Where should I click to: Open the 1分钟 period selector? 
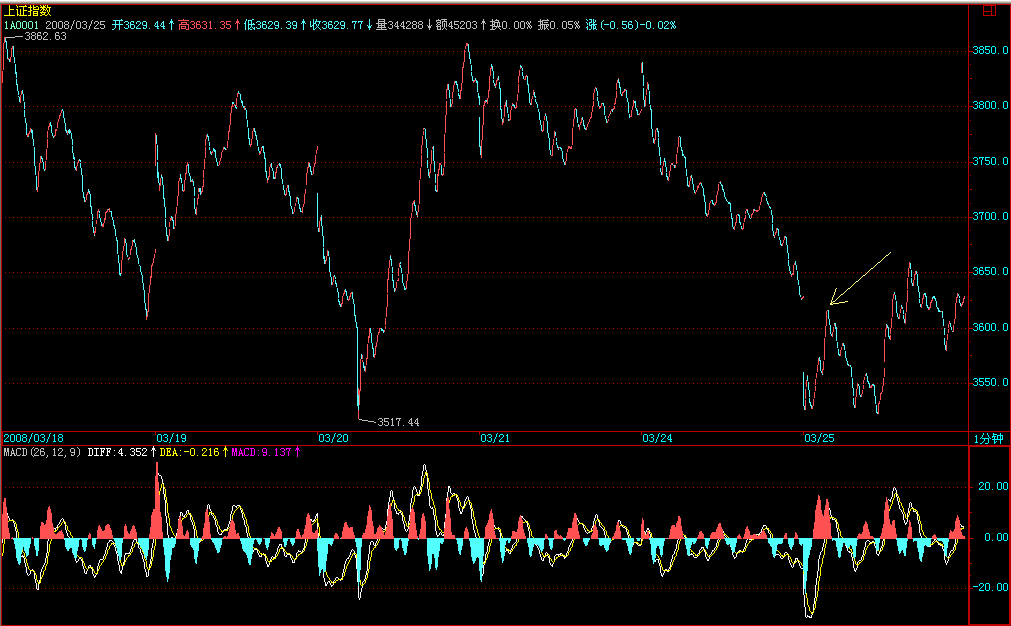(x=988, y=439)
